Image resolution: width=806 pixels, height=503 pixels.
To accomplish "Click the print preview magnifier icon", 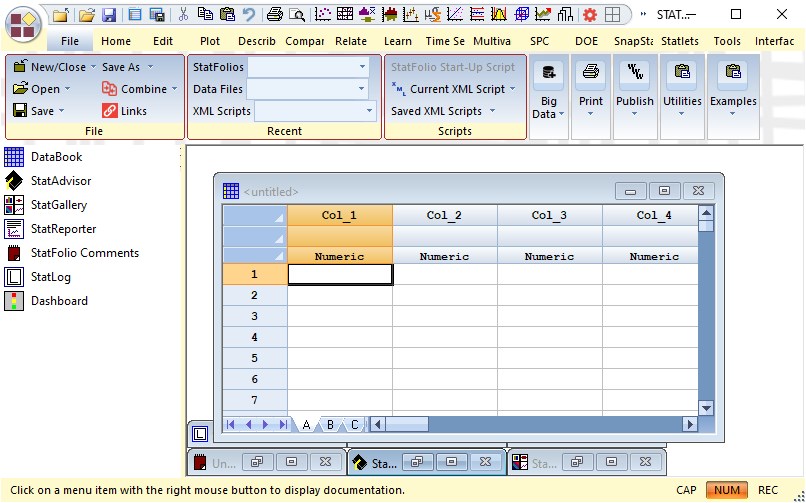I will (297, 14).
